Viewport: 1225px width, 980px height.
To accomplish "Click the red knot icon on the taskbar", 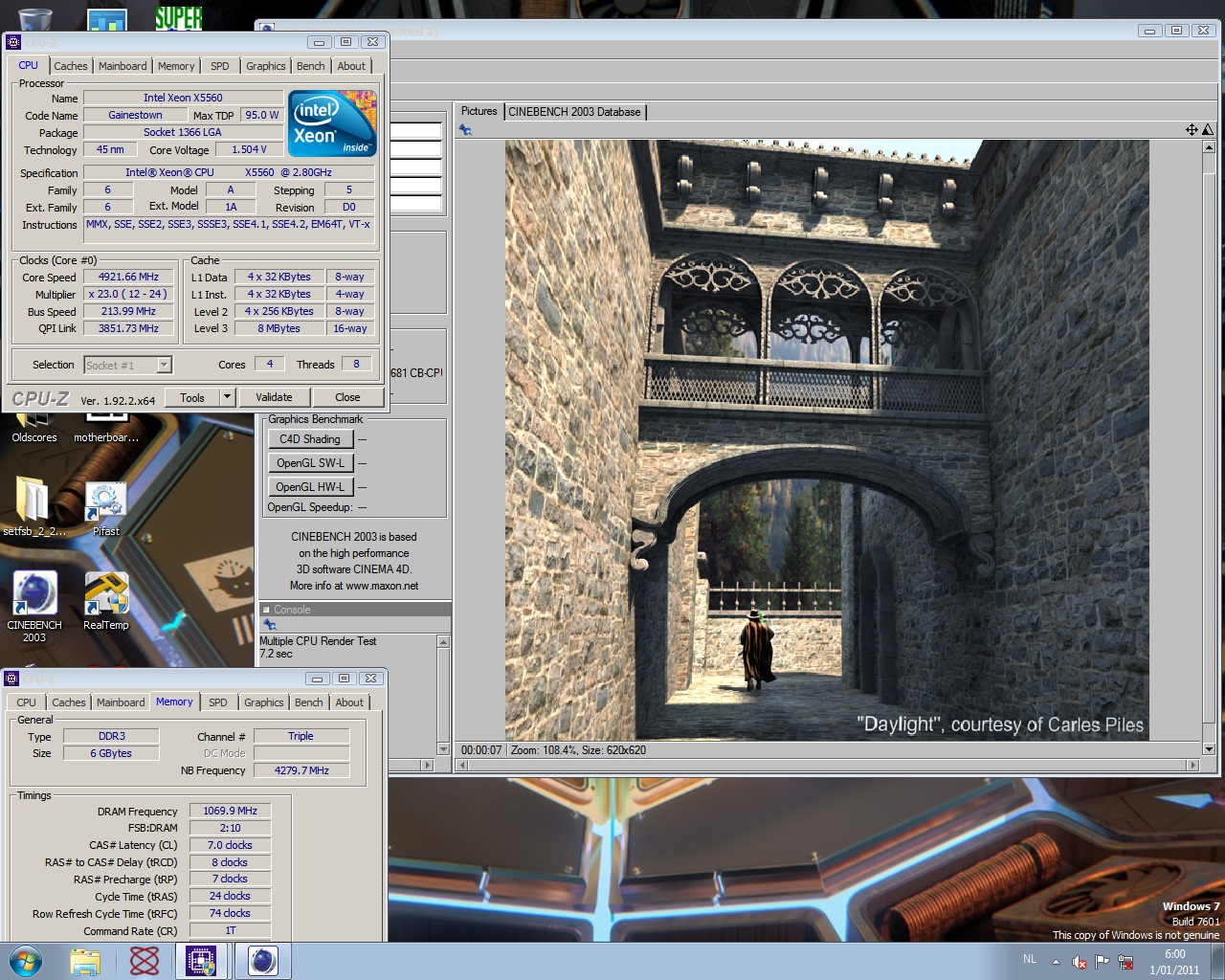I will coord(144,961).
